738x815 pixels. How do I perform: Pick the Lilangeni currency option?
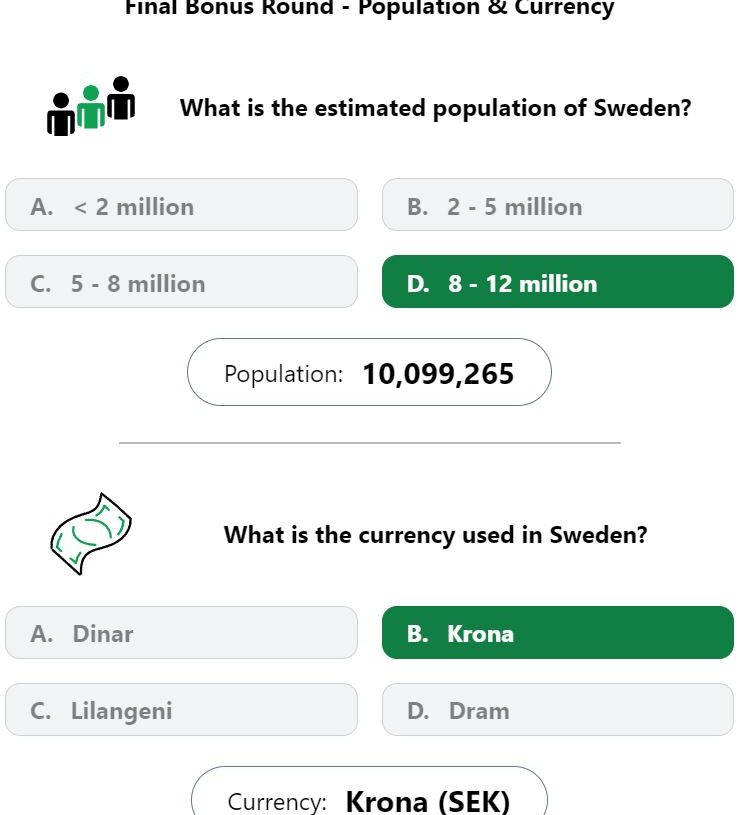181,709
